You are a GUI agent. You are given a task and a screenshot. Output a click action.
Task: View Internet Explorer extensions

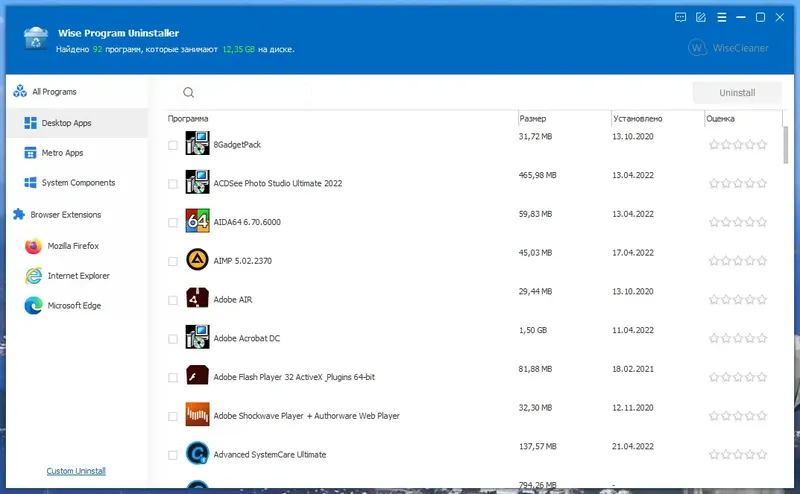[77, 276]
